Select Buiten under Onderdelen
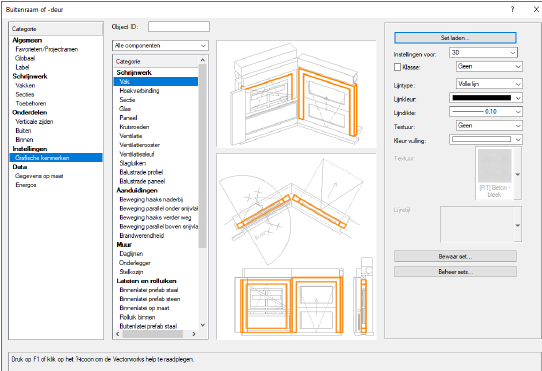Image resolution: width=542 pixels, height=371 pixels. coord(23,131)
